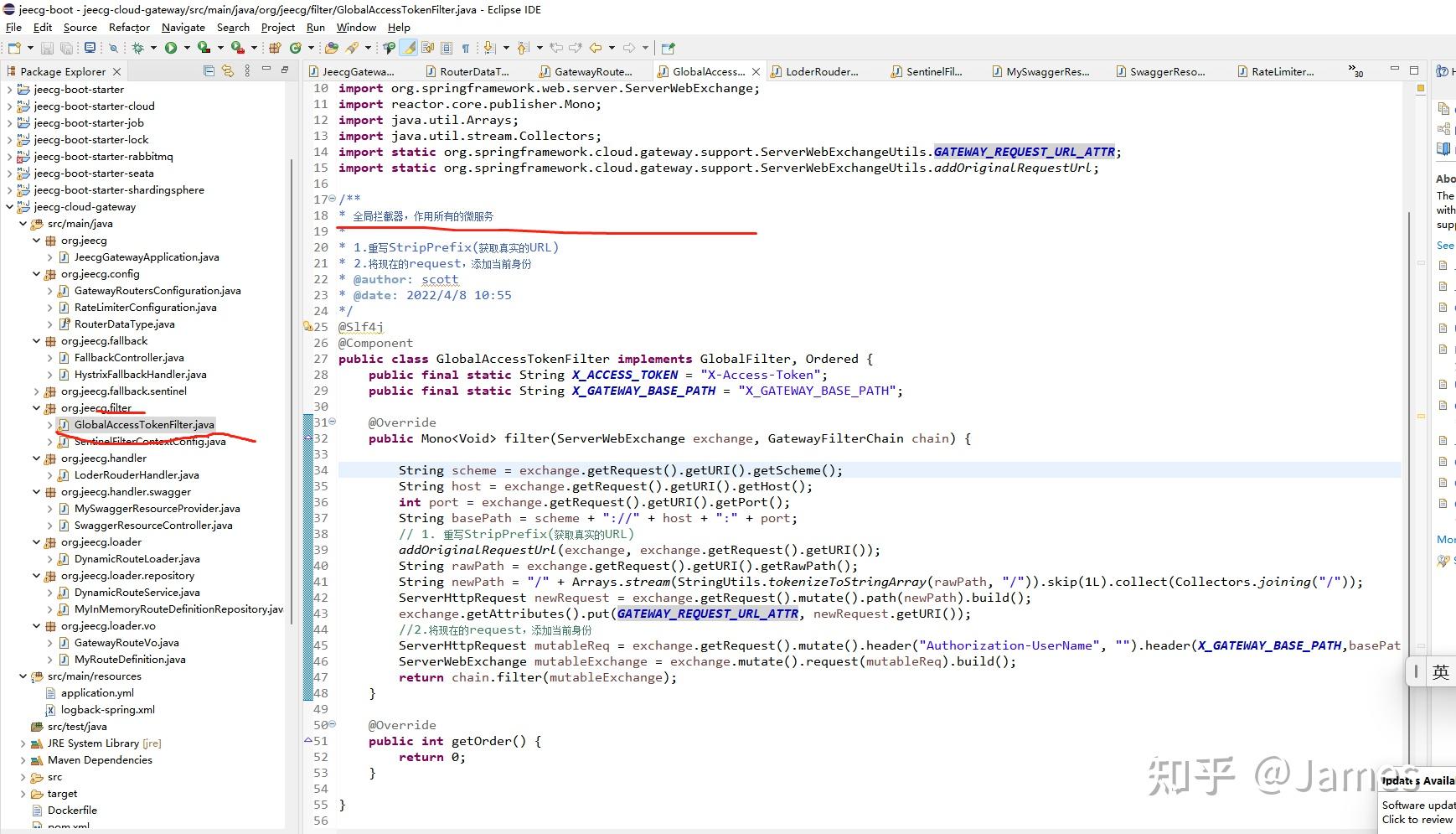Click the Help view person icon

tap(1443, 71)
